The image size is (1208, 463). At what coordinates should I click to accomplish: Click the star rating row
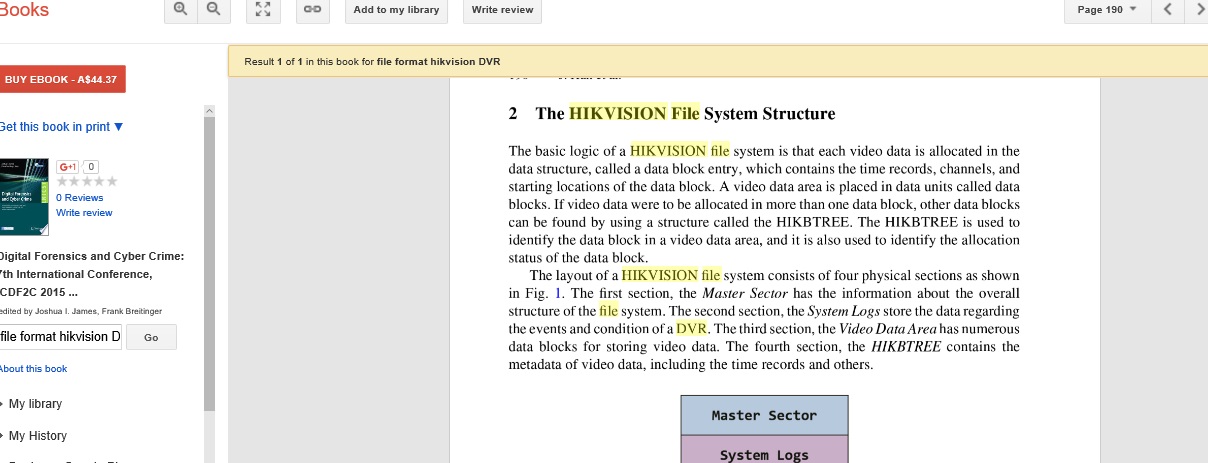click(87, 181)
